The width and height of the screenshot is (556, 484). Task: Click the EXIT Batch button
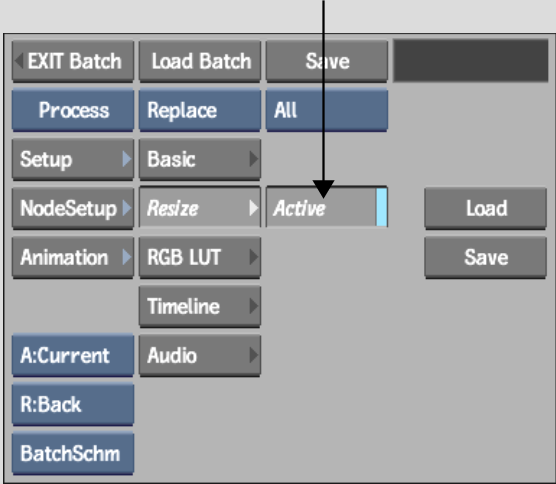click(x=73, y=61)
